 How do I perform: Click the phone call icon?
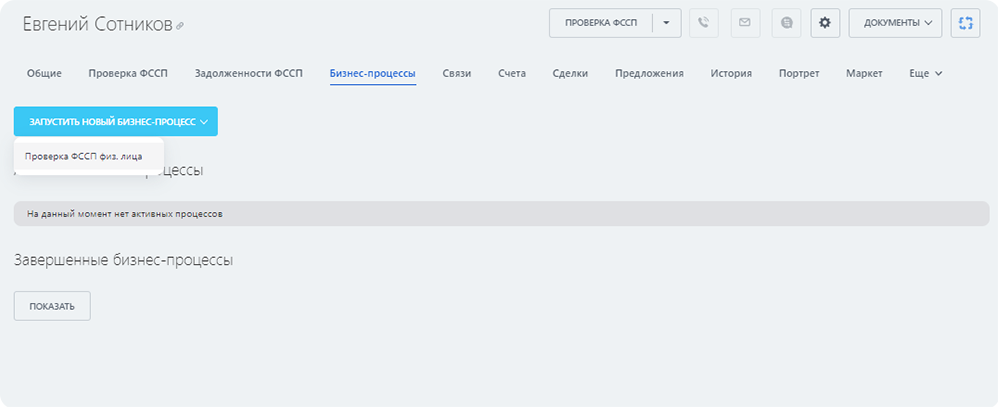tap(704, 23)
